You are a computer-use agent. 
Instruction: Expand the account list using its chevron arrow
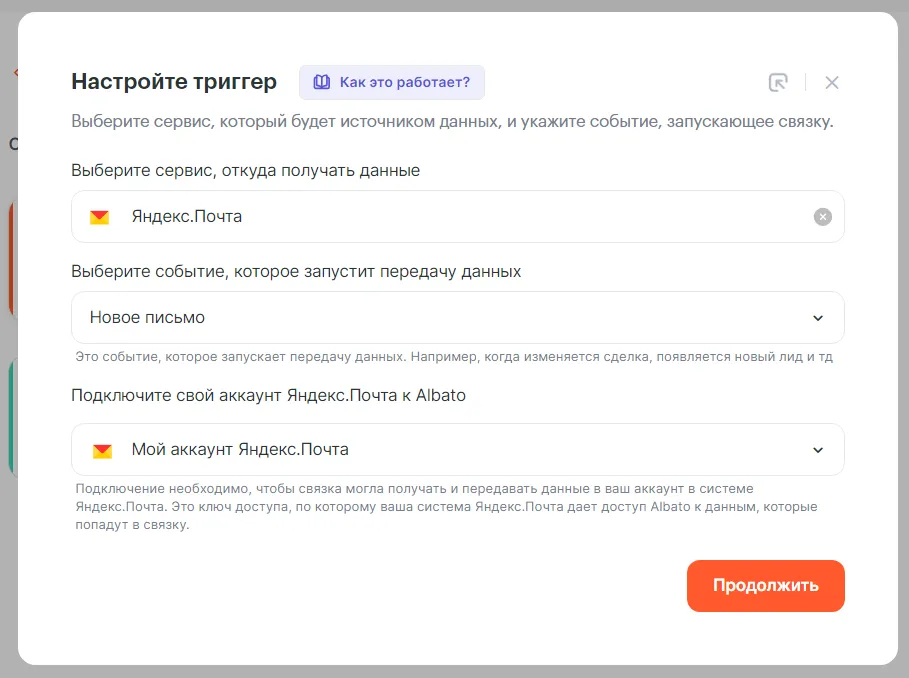pos(818,450)
